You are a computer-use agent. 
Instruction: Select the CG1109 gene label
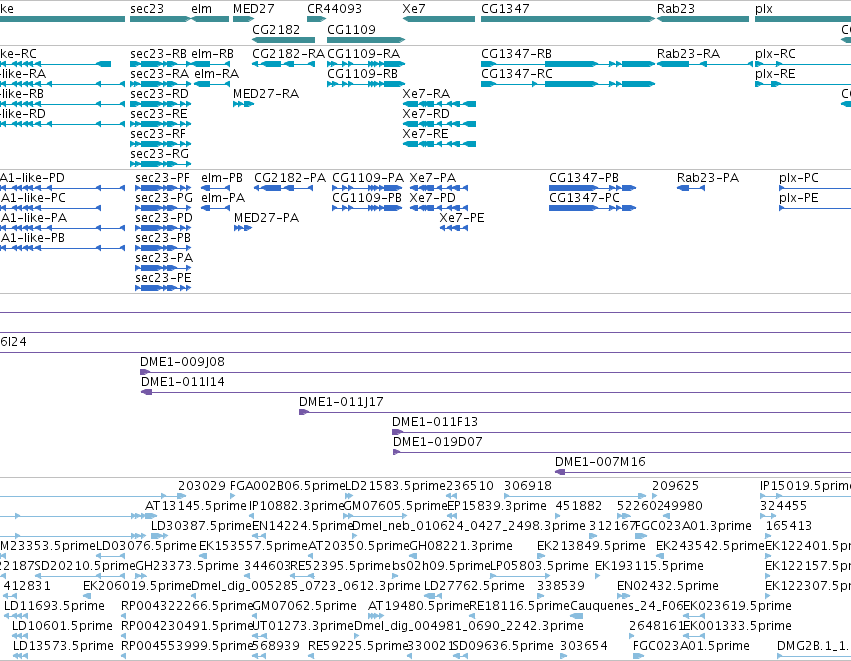[351, 29]
